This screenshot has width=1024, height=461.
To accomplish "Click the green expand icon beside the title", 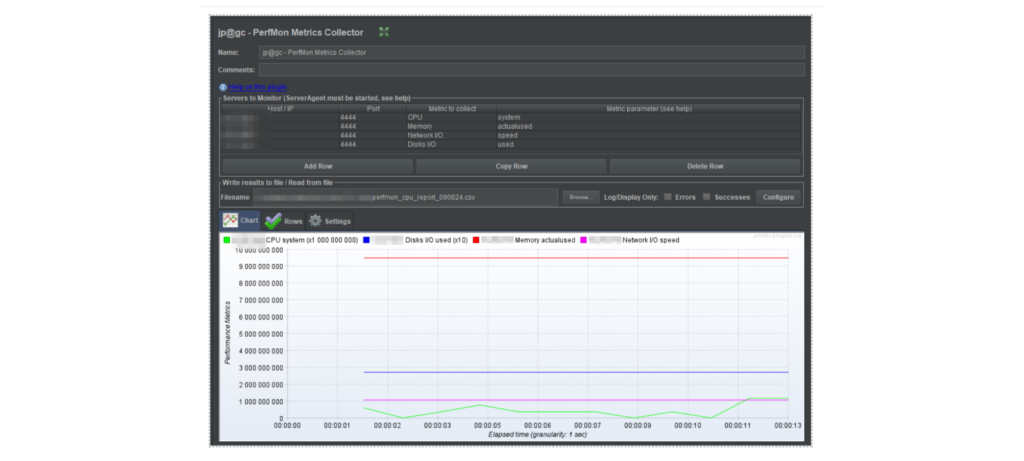I will coord(384,32).
